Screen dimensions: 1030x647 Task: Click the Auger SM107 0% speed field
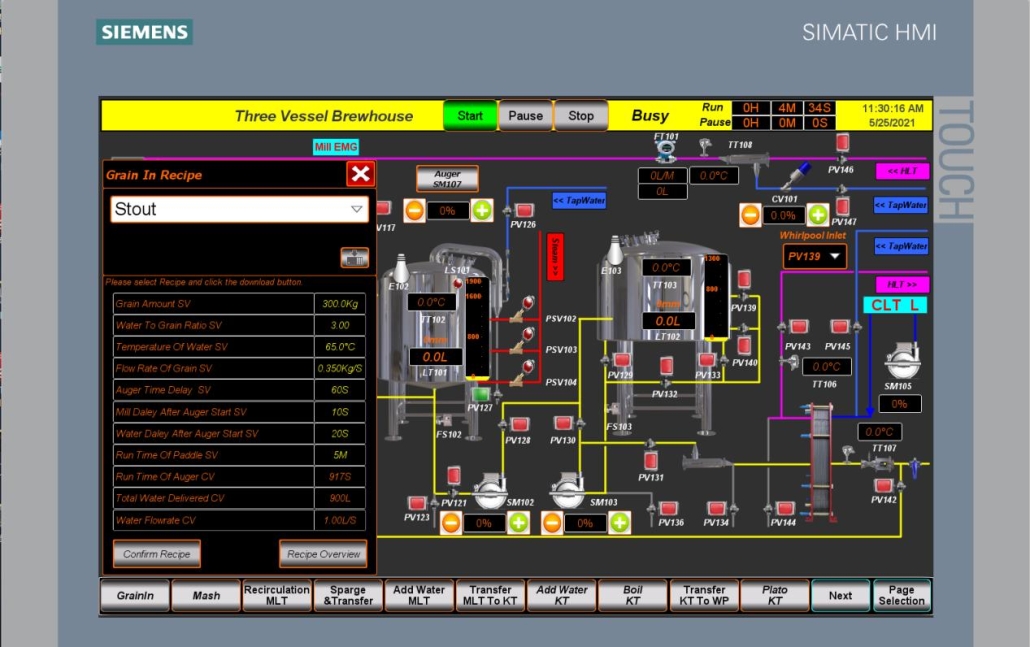[x=447, y=211]
